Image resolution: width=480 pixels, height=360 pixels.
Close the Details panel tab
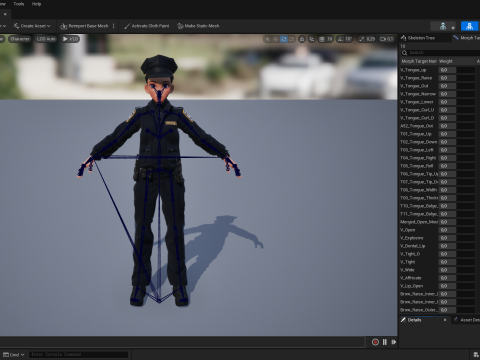(x=445, y=320)
